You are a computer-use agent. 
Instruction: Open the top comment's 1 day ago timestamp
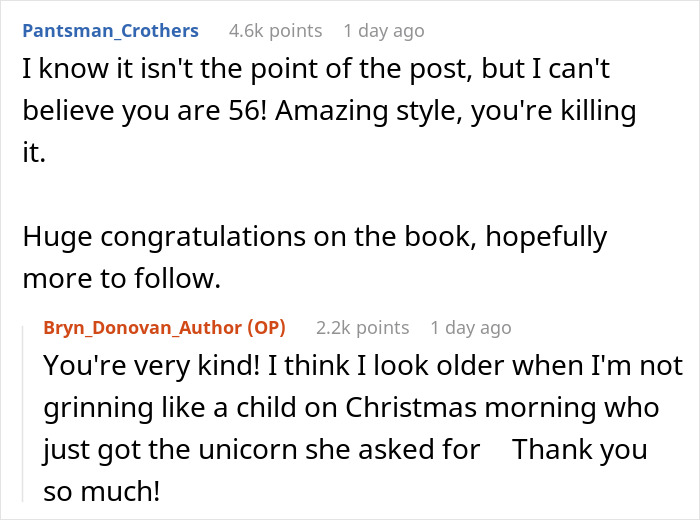point(383,30)
